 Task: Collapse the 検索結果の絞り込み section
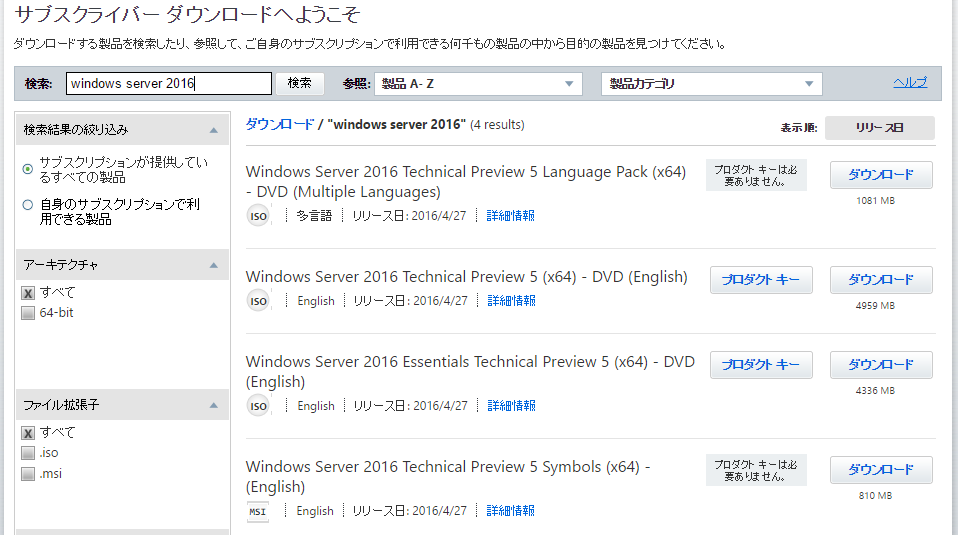click(x=213, y=130)
